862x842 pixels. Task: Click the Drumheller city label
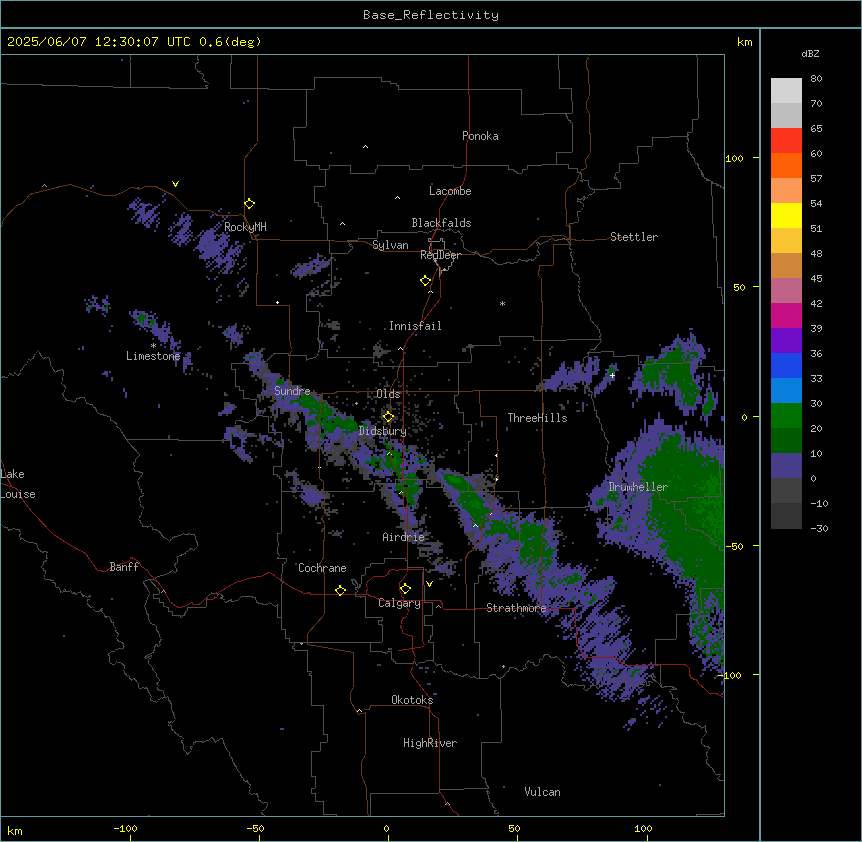pyautogui.click(x=638, y=487)
